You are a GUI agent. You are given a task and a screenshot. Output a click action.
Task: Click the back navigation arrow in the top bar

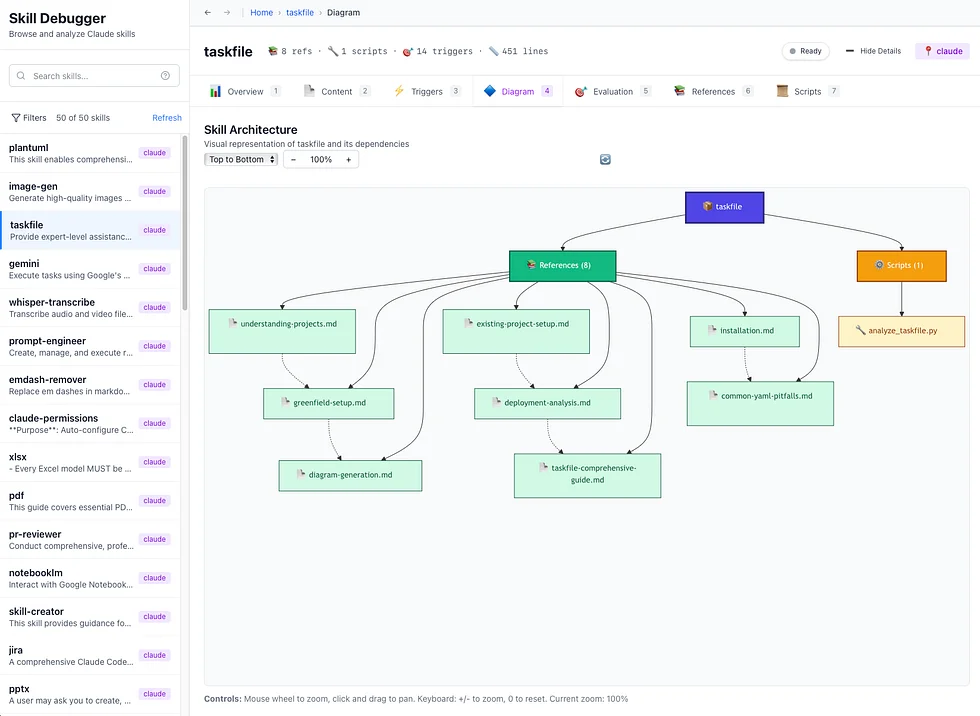point(208,12)
